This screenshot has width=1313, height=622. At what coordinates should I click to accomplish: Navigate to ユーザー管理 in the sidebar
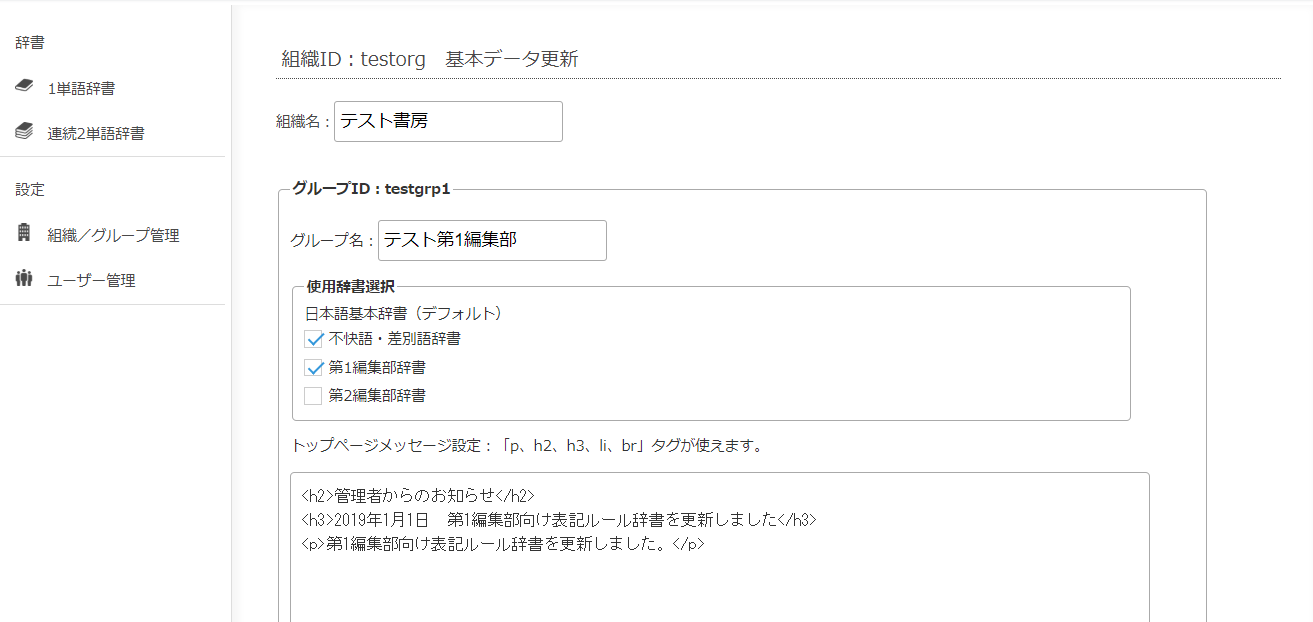[x=91, y=281]
